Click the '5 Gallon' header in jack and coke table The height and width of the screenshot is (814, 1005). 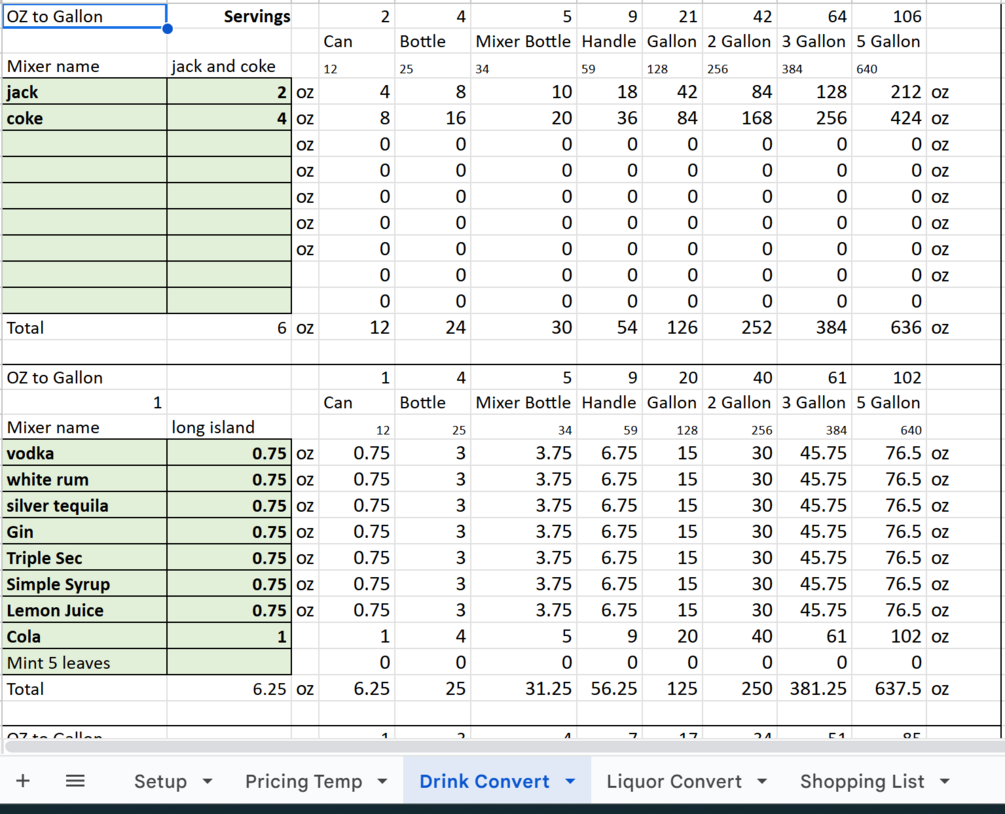[889, 41]
